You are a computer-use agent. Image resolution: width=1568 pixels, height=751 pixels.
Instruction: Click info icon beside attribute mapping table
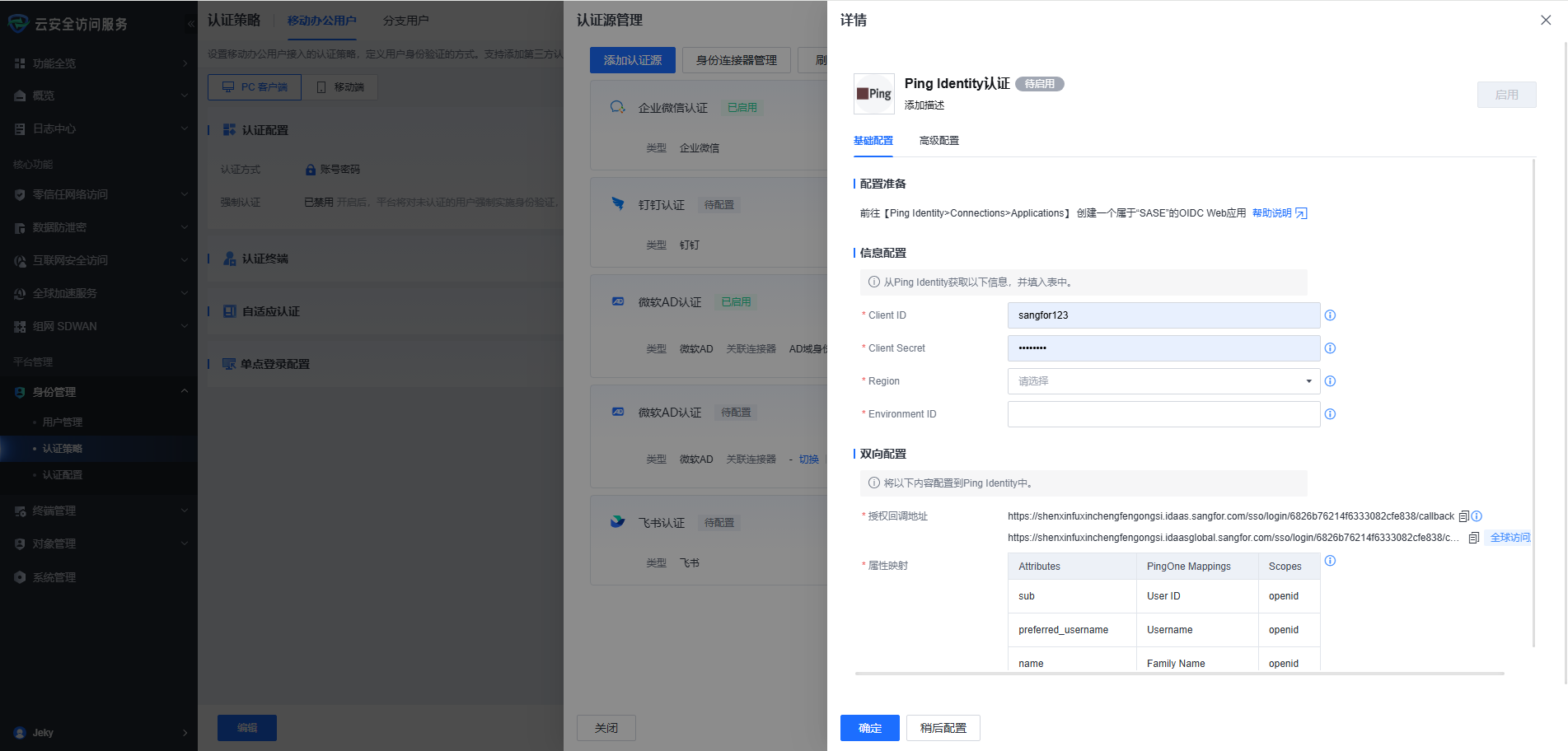click(x=1330, y=561)
